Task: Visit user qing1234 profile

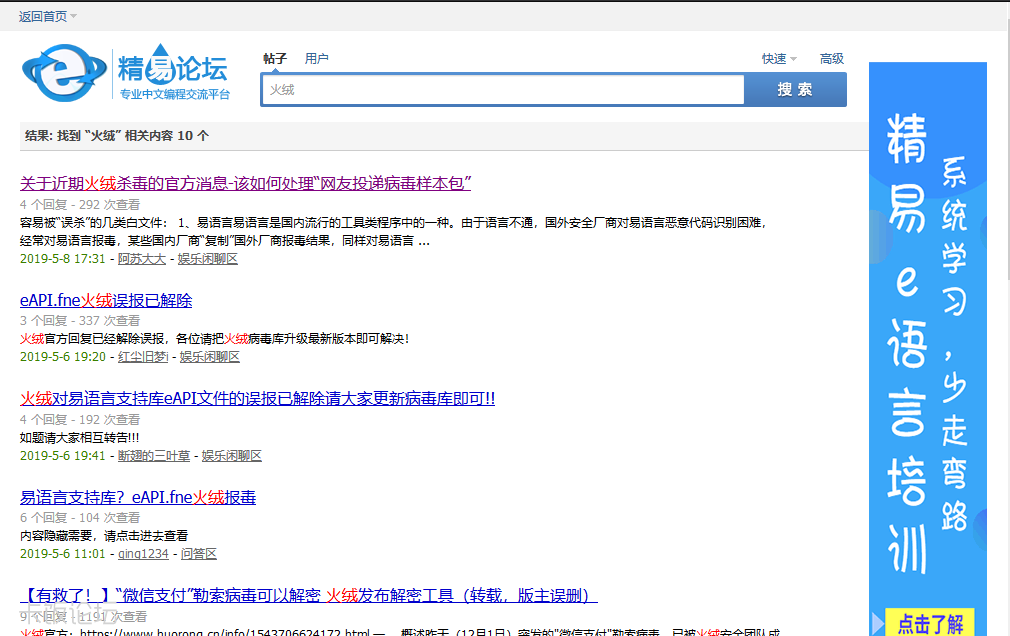Action: 142,553
